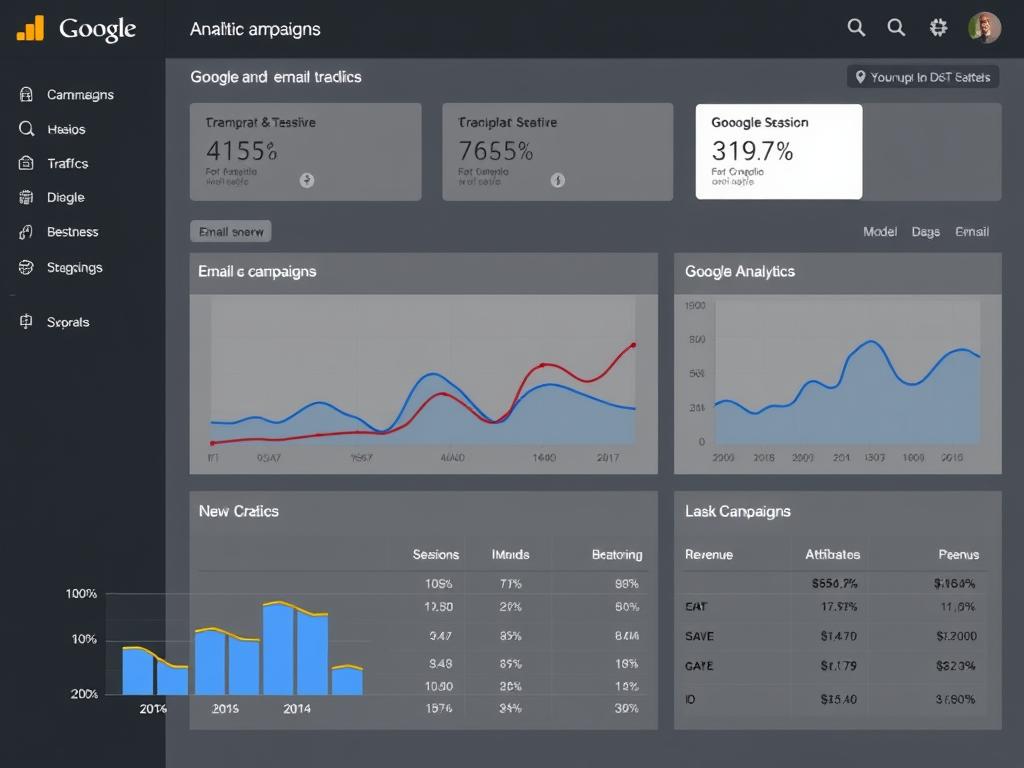Click the Traffcs sidebar icon

coord(26,163)
